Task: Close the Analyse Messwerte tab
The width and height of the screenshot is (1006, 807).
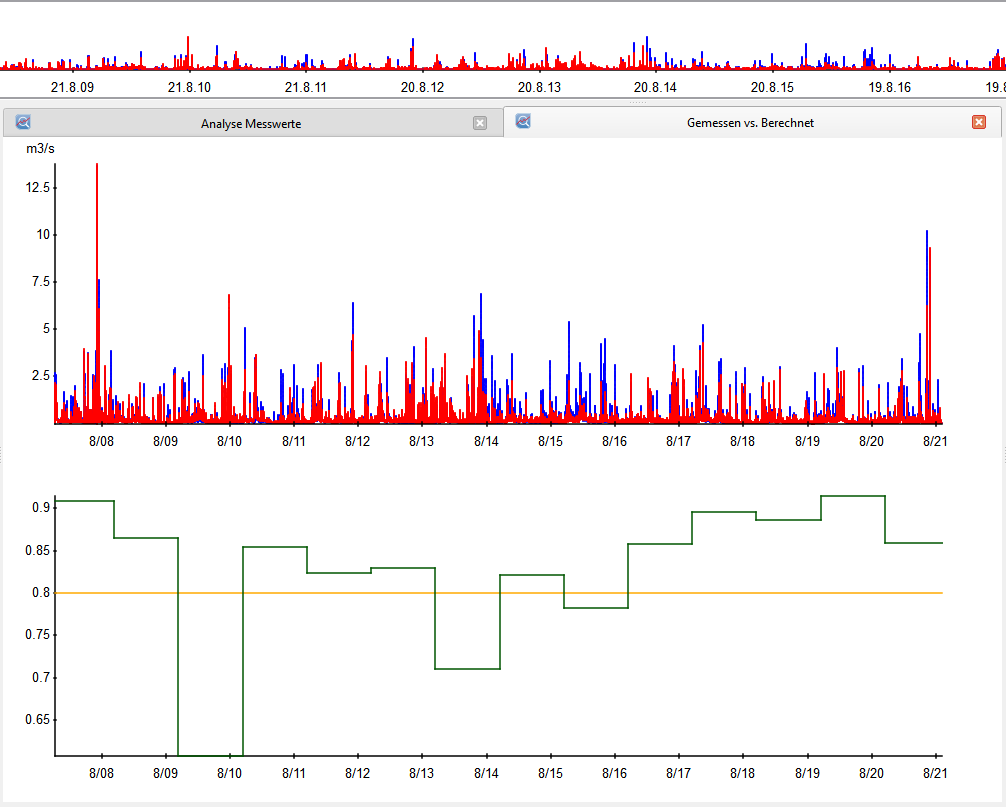Action: click(x=480, y=123)
